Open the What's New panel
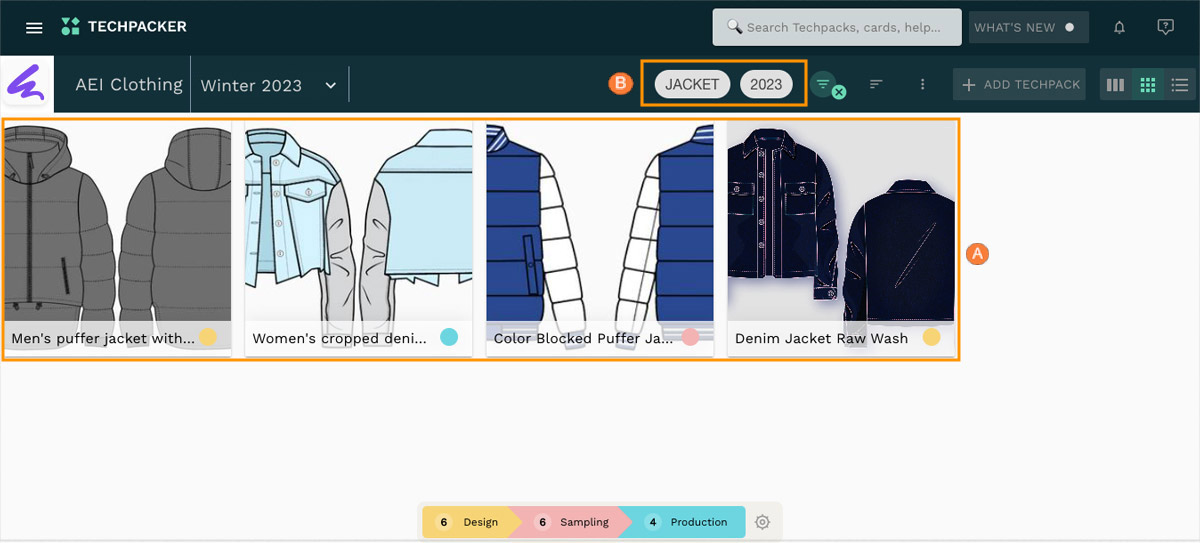Viewport: 1200px width, 543px height. (x=1026, y=28)
